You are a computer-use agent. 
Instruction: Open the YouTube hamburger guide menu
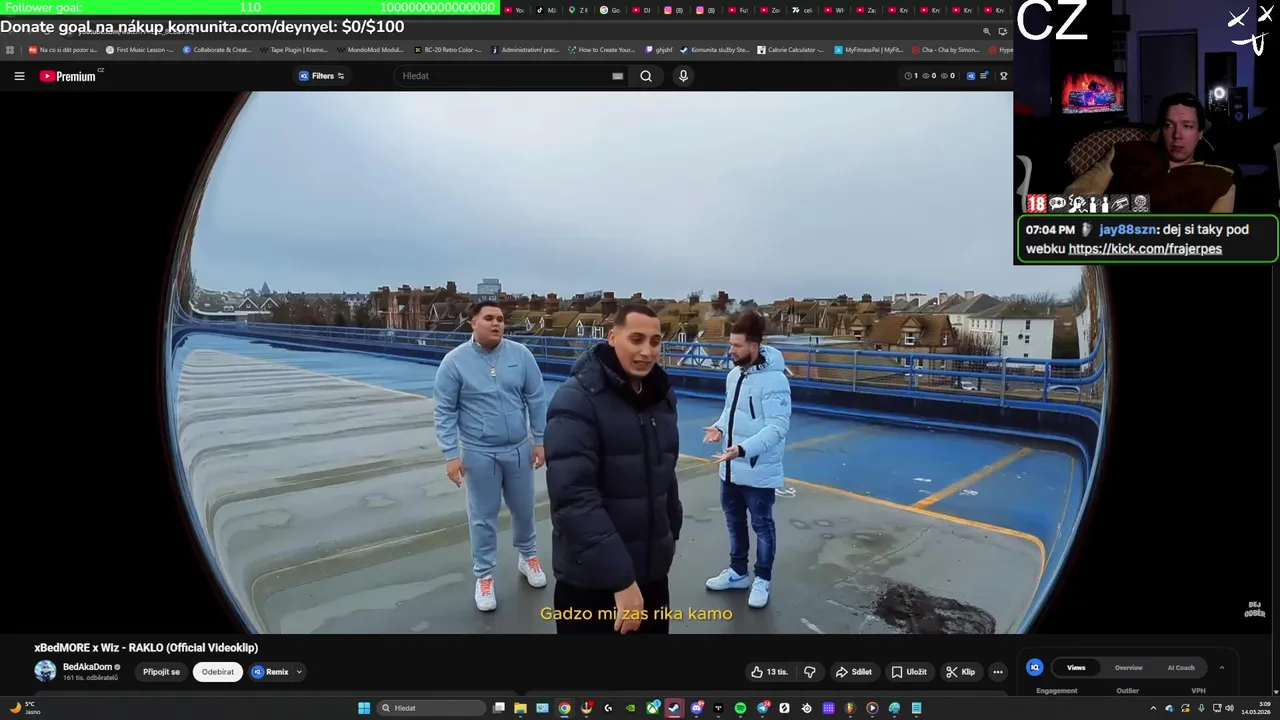19,76
